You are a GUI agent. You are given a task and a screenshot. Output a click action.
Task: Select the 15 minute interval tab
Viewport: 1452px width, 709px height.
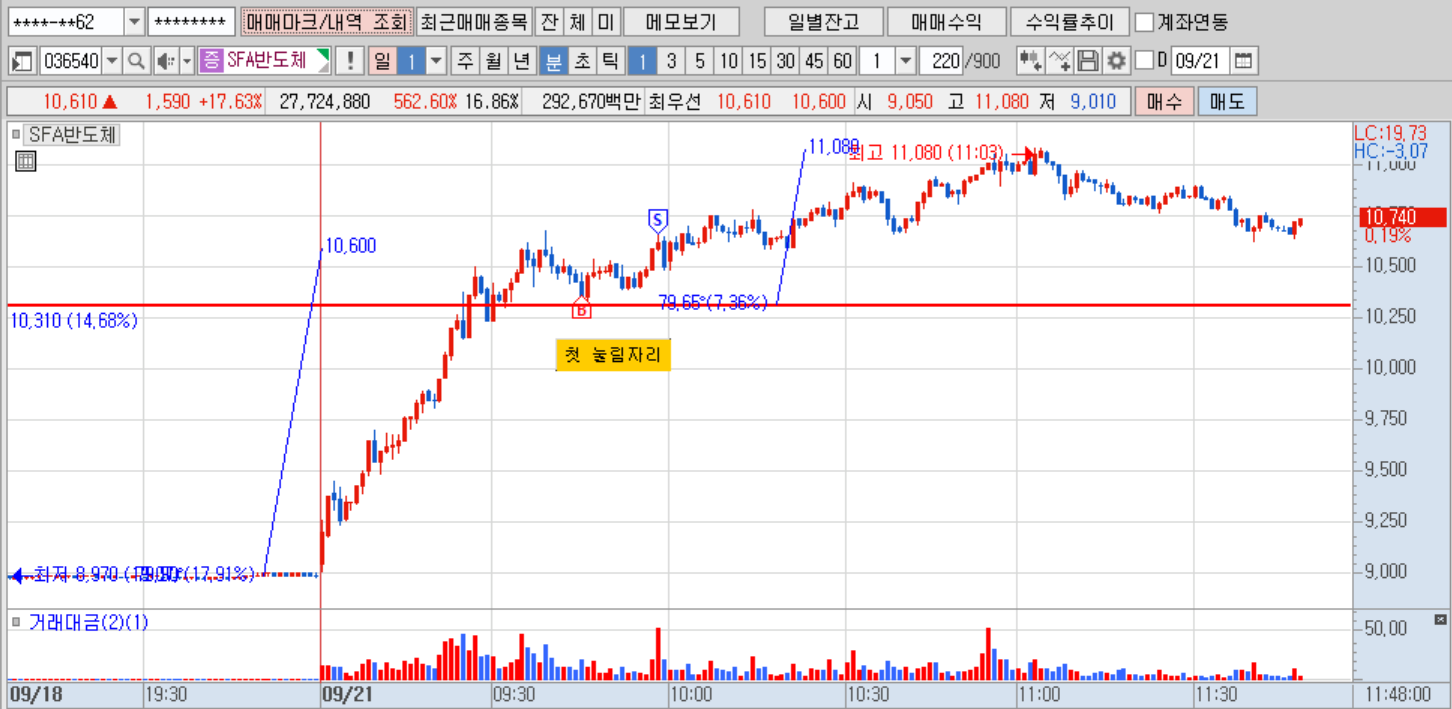[757, 61]
